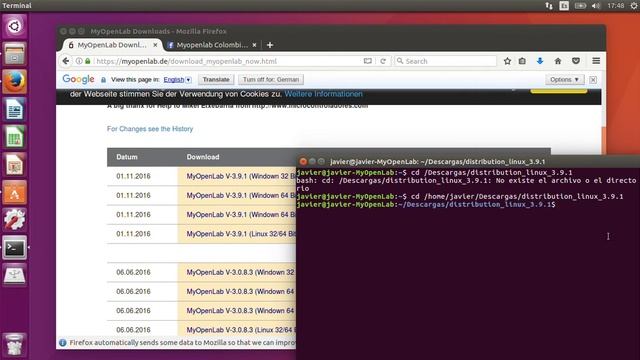Image resolution: width=640 pixels, height=360 pixels.
Task: Open System Settings from the launcher
Action: [15, 220]
